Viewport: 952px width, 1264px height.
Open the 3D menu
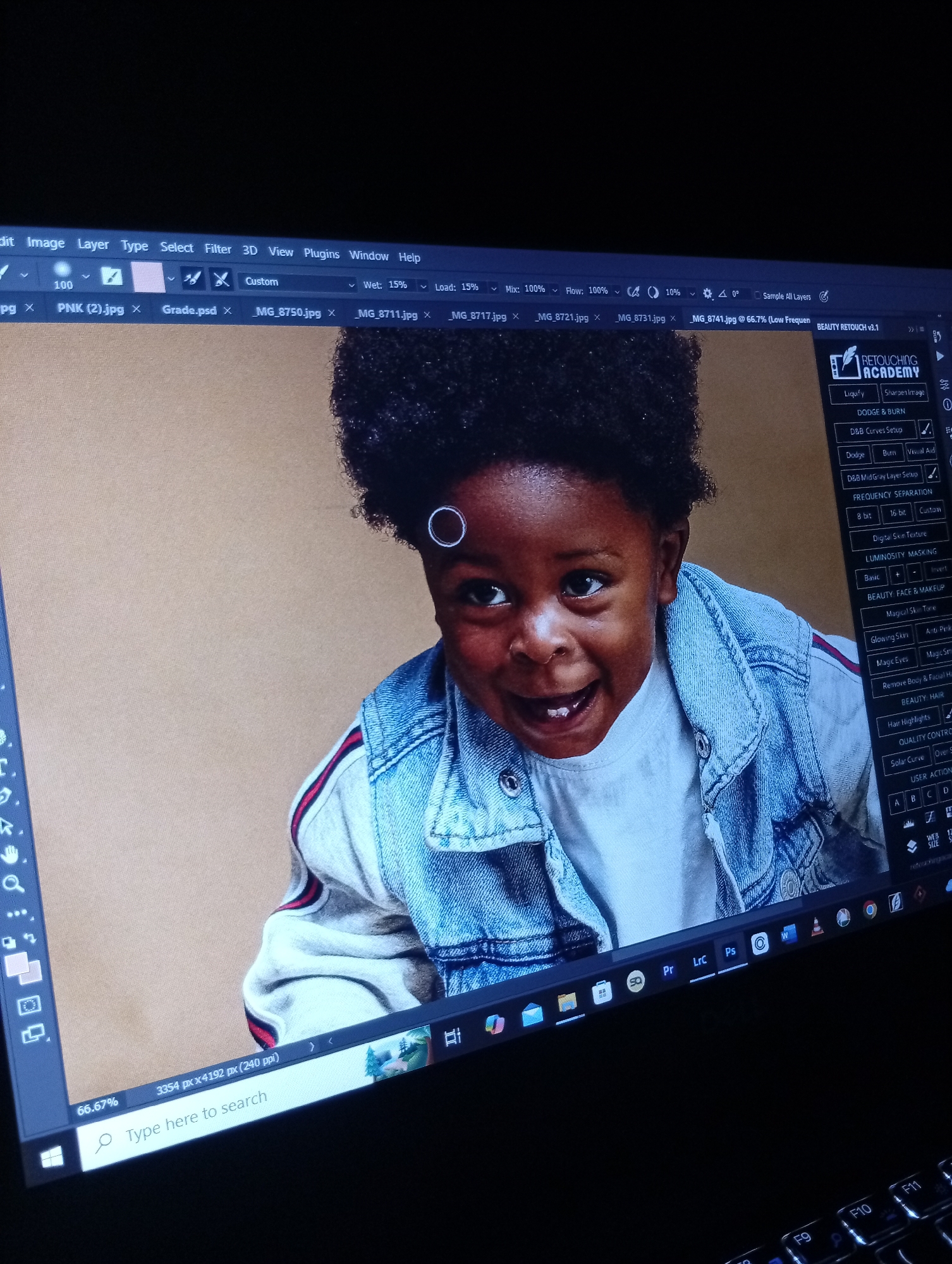(x=250, y=250)
